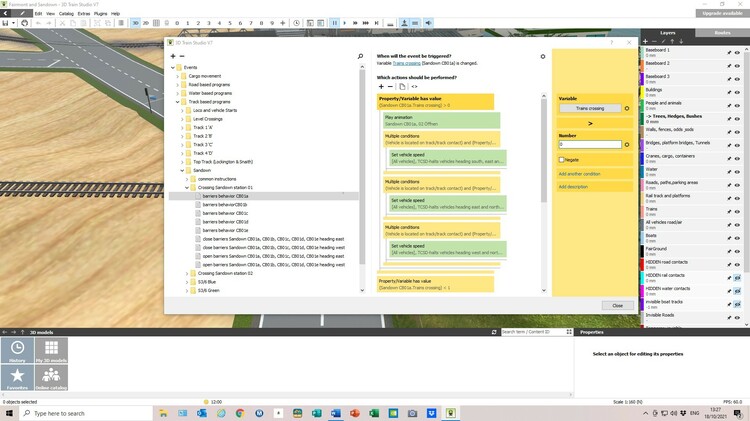This screenshot has width=750, height=421.
Task: Open trigger settings gear icon
Action: 543,57
